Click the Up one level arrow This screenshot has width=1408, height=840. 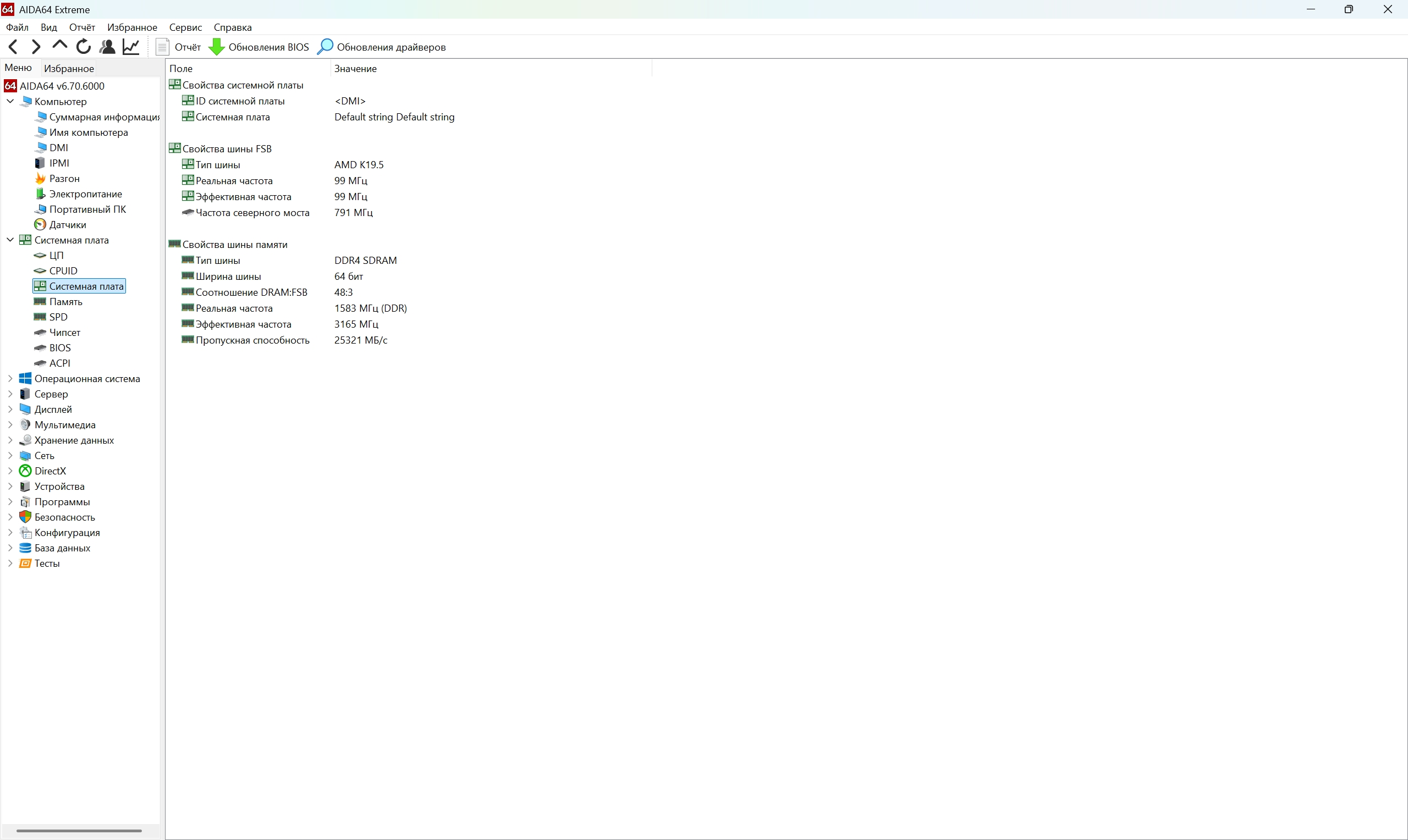pos(59,45)
